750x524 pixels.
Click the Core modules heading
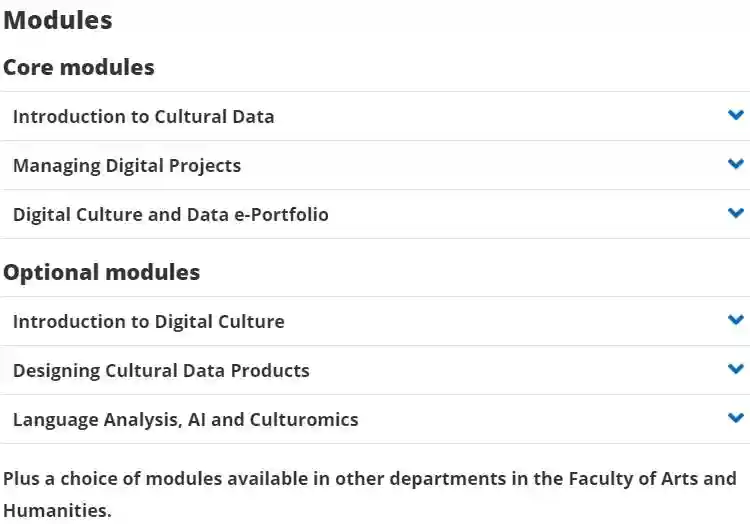click(79, 67)
